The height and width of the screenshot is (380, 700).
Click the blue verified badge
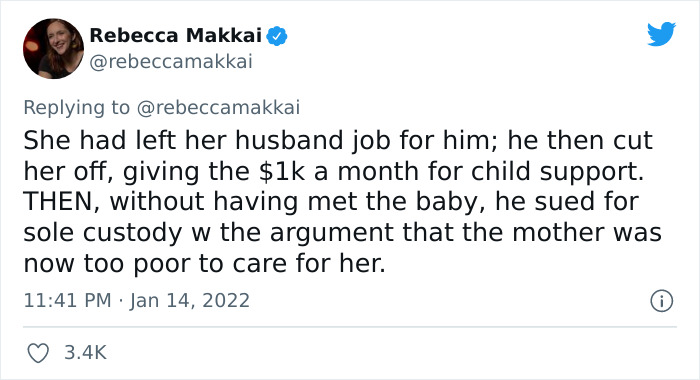(x=277, y=36)
